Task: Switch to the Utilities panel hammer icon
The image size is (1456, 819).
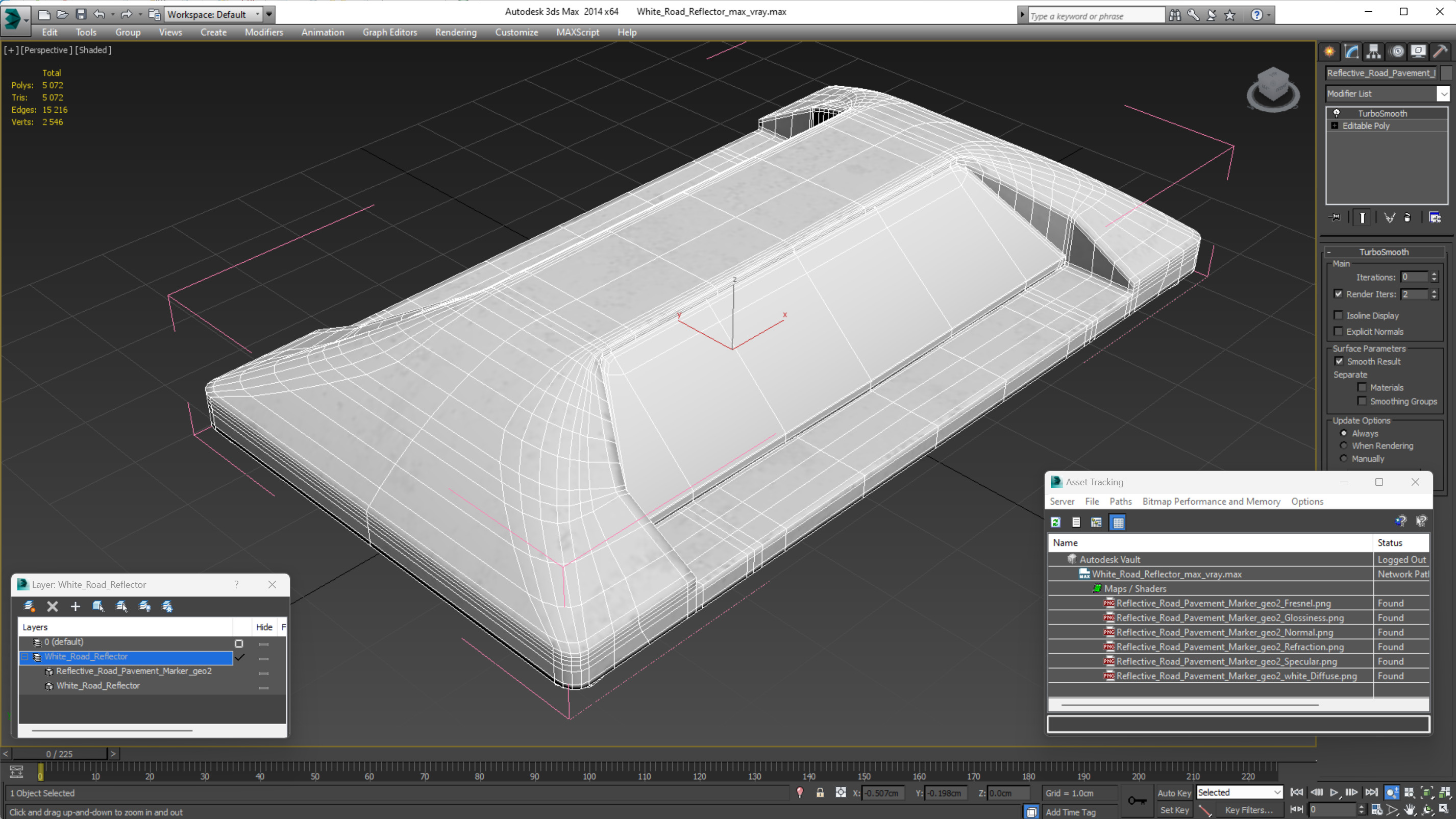Action: click(x=1440, y=52)
